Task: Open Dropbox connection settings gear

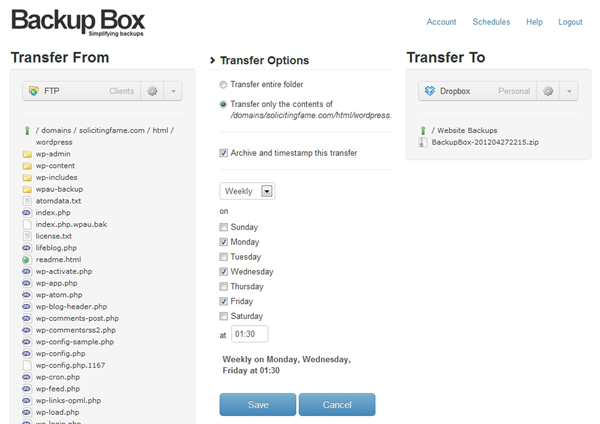Action: tap(548, 91)
